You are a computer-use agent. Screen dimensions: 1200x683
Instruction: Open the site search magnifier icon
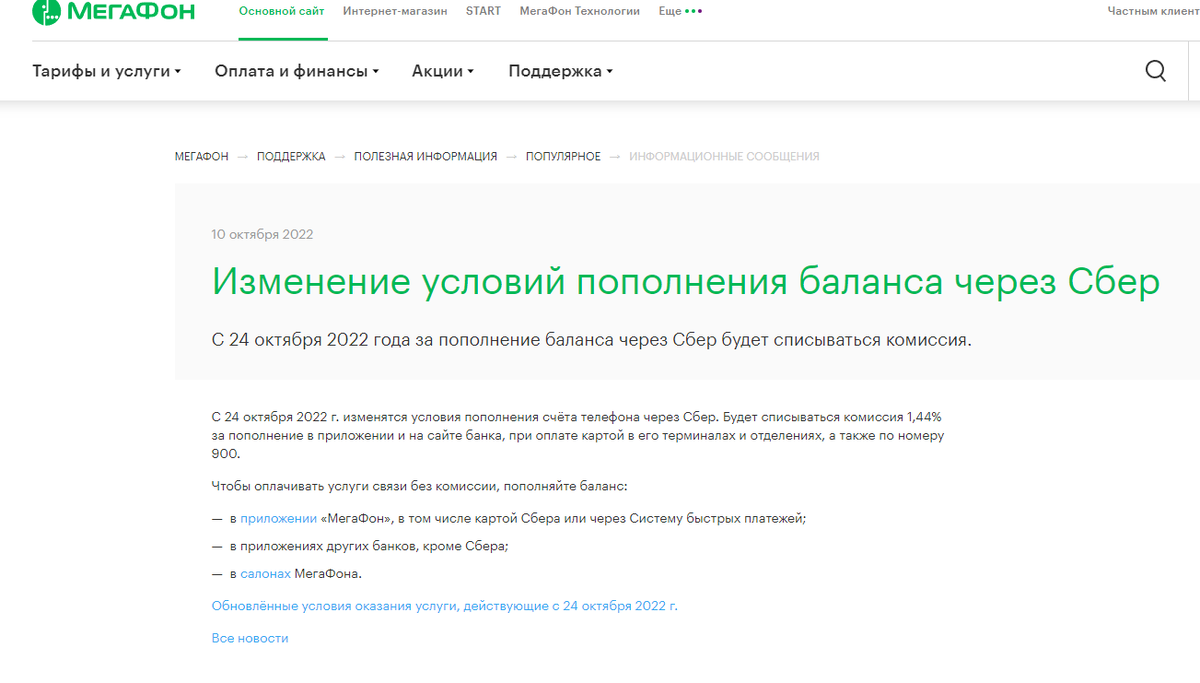[1155, 71]
